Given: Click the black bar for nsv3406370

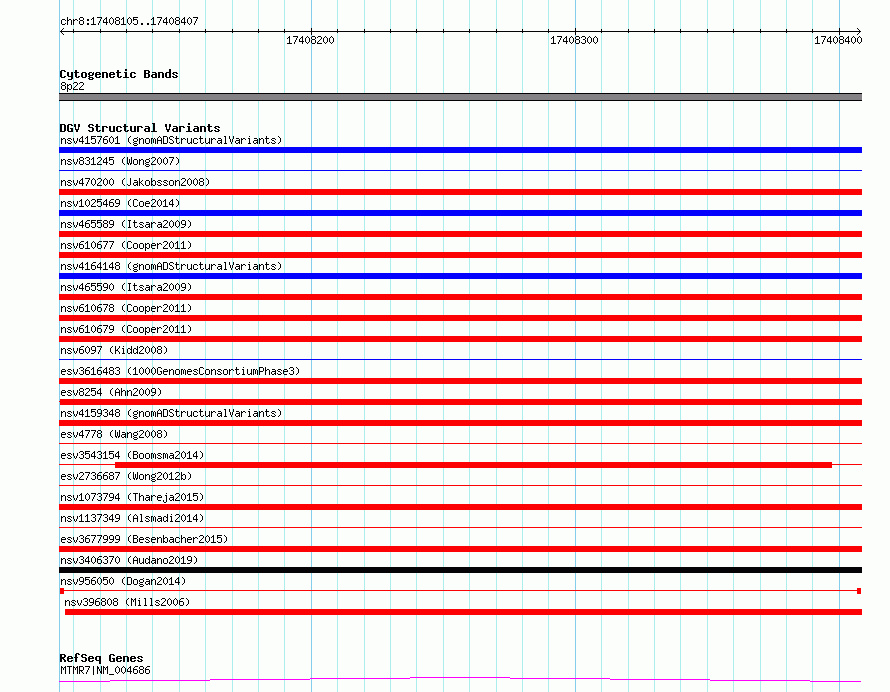Looking at the screenshot, I should (x=460, y=570).
